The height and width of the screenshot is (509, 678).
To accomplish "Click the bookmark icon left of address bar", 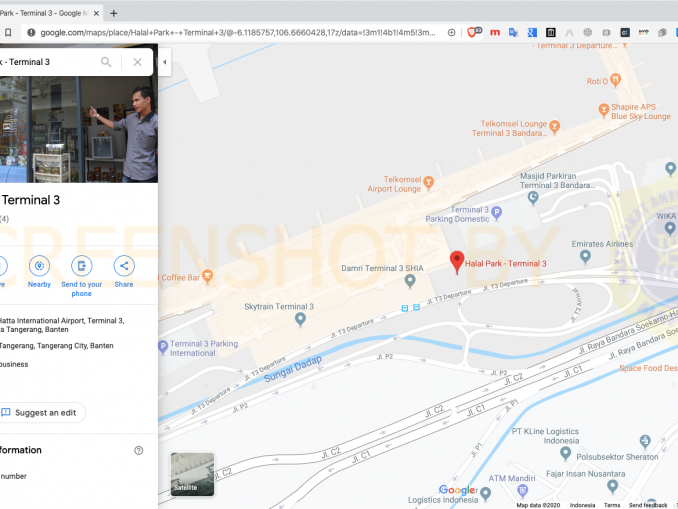I will tap(8, 32).
